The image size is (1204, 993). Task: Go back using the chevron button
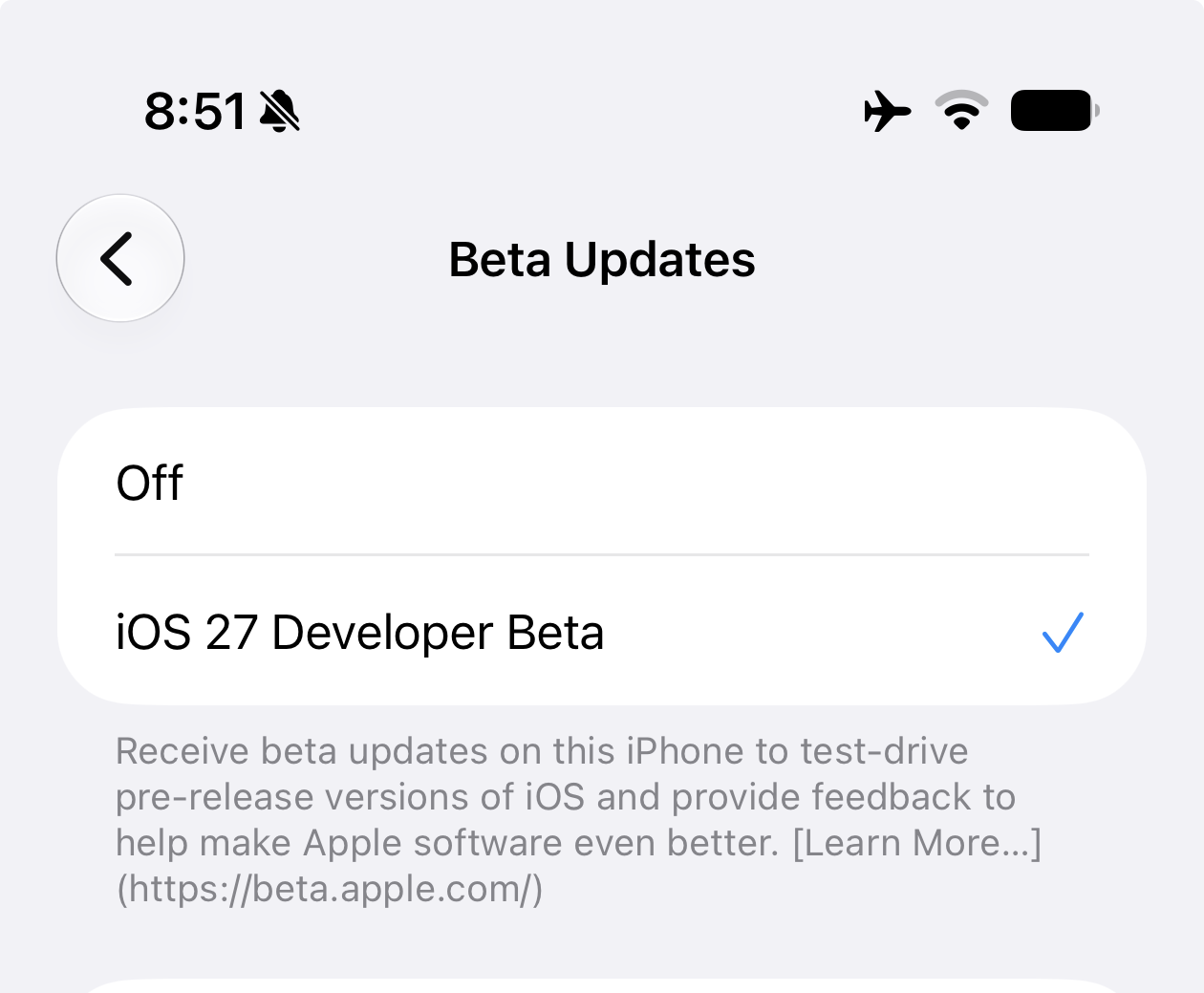(x=120, y=258)
